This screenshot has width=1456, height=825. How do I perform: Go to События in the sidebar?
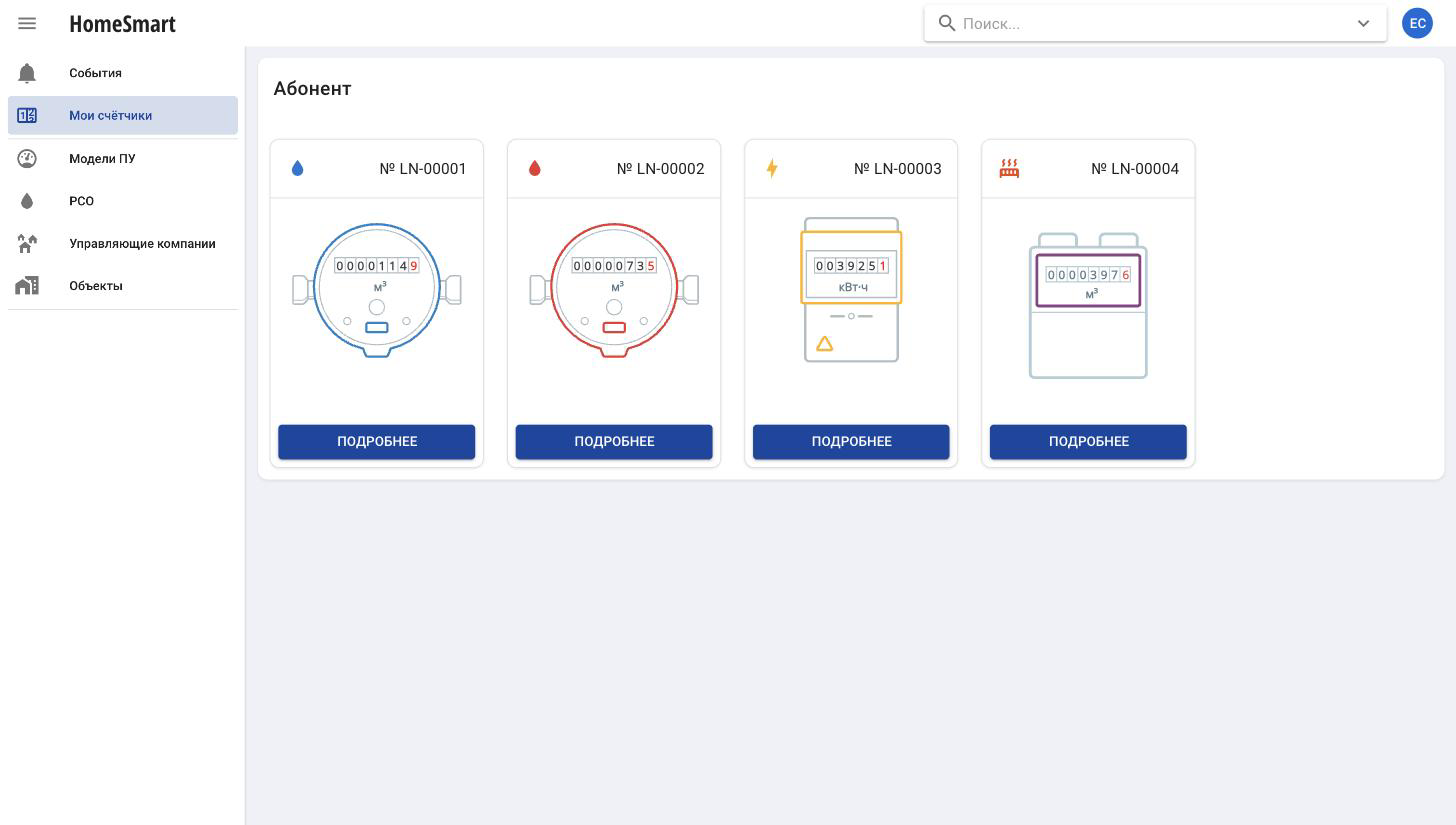pyautogui.click(x=123, y=73)
